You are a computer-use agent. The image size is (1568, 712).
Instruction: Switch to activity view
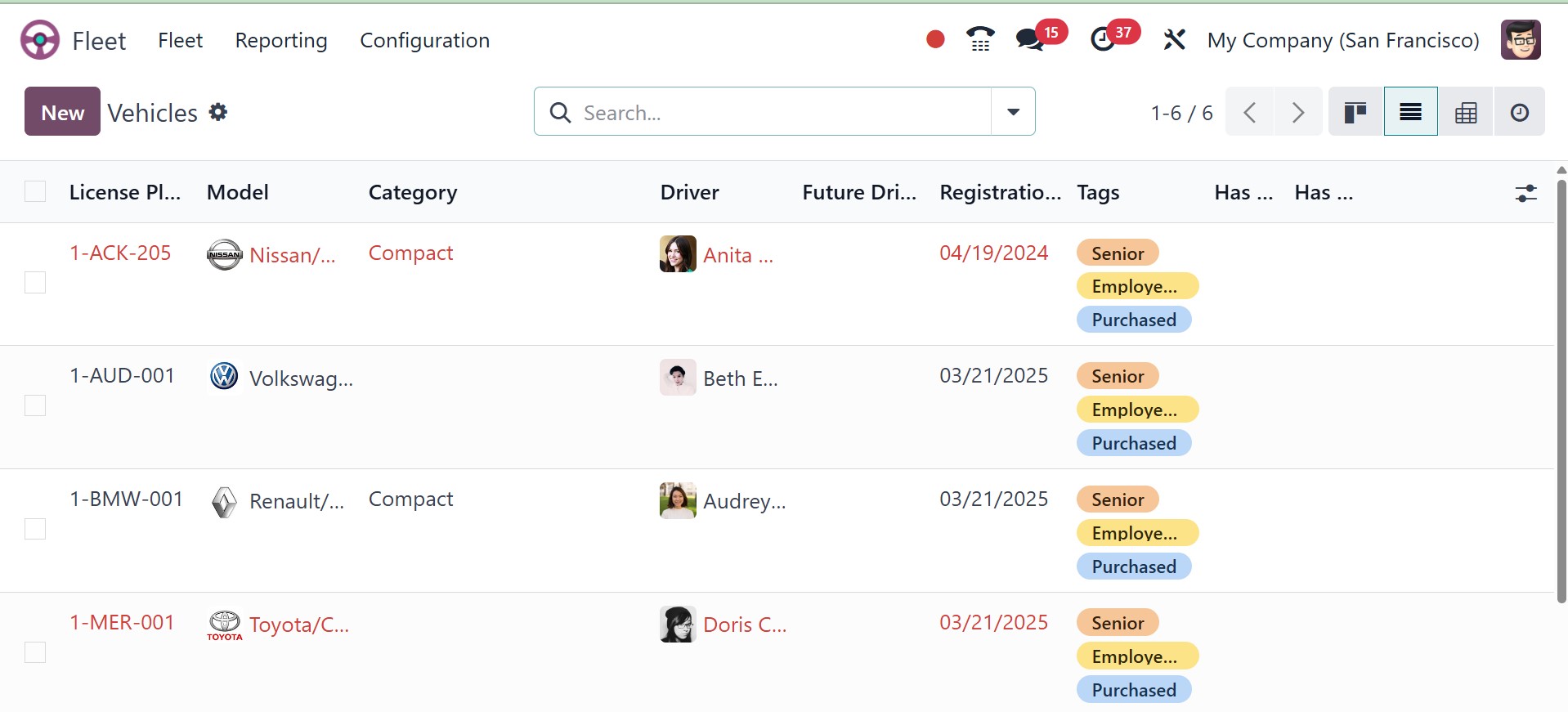point(1520,112)
